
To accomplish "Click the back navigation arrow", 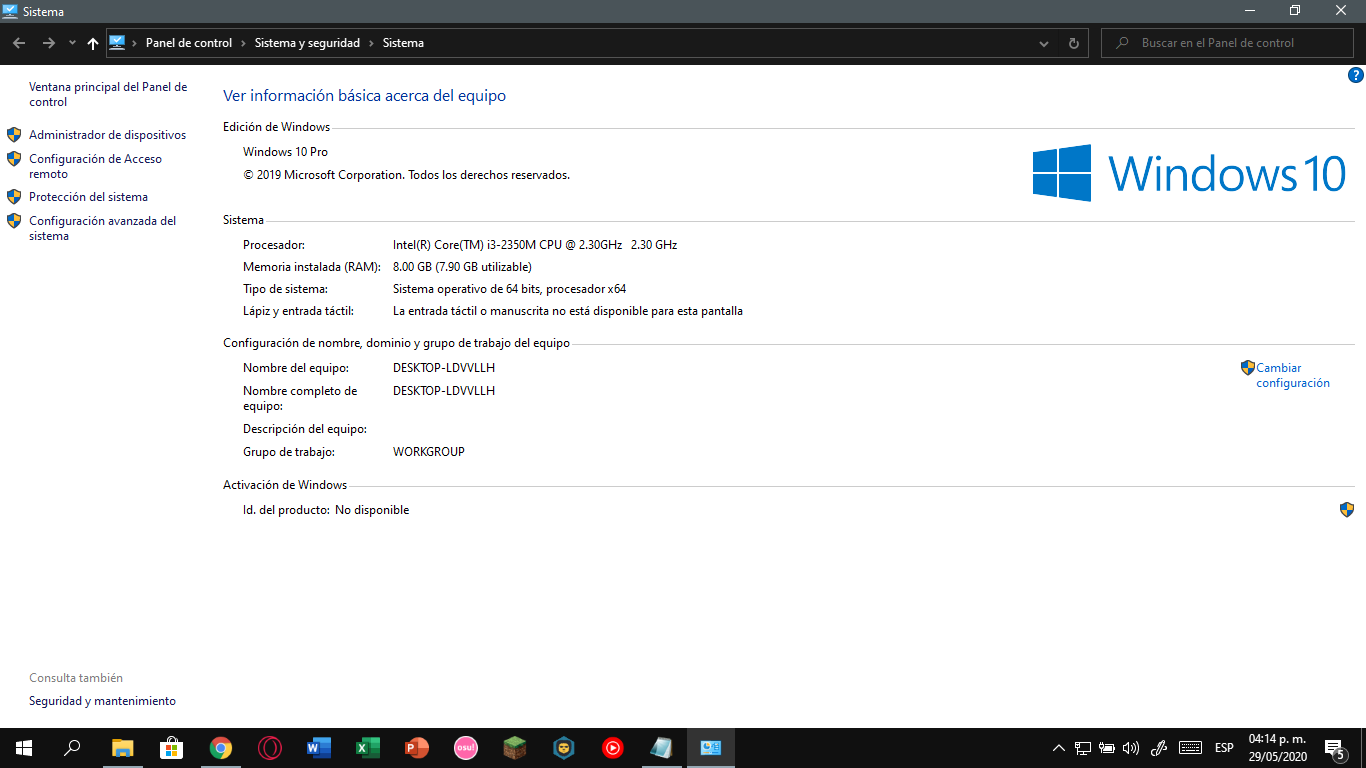I will click(x=19, y=43).
